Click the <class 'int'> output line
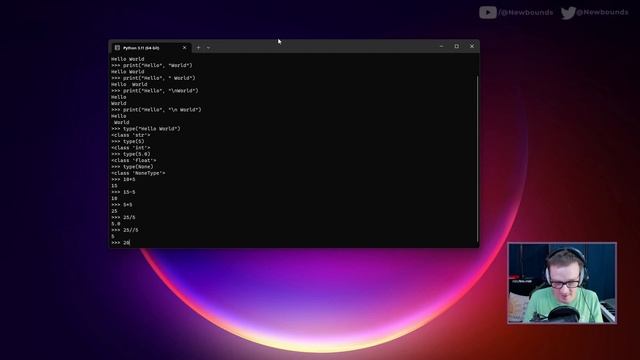 [131, 148]
